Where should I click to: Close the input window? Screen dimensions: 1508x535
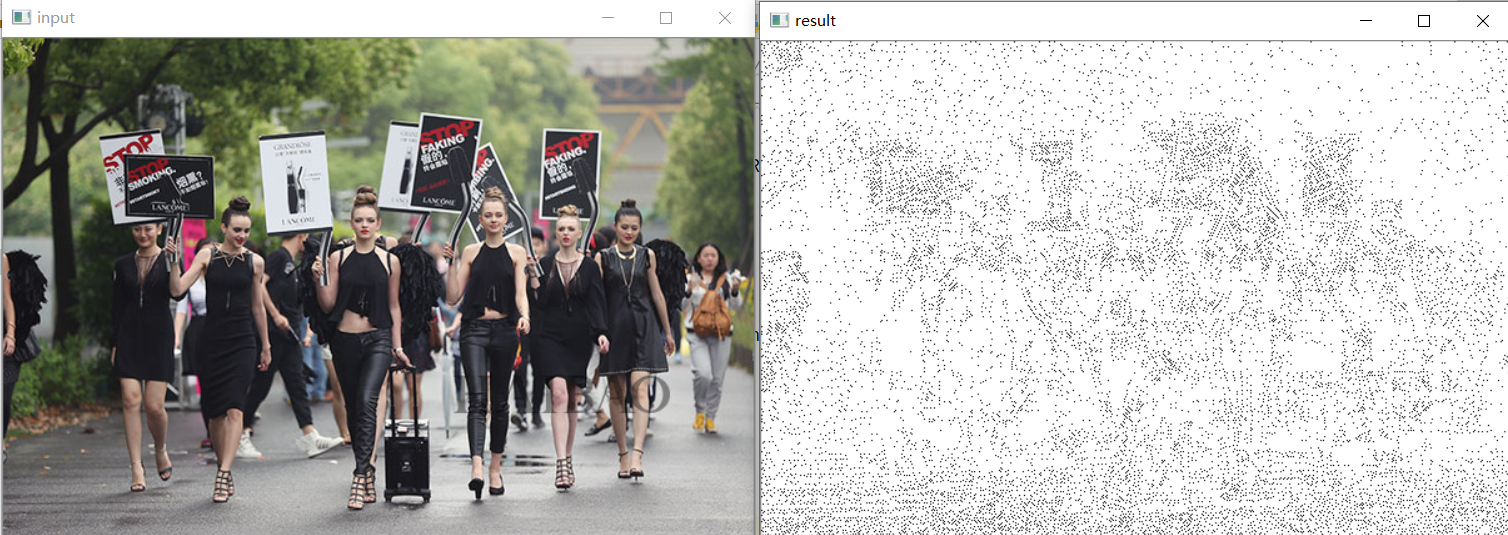[x=725, y=18]
